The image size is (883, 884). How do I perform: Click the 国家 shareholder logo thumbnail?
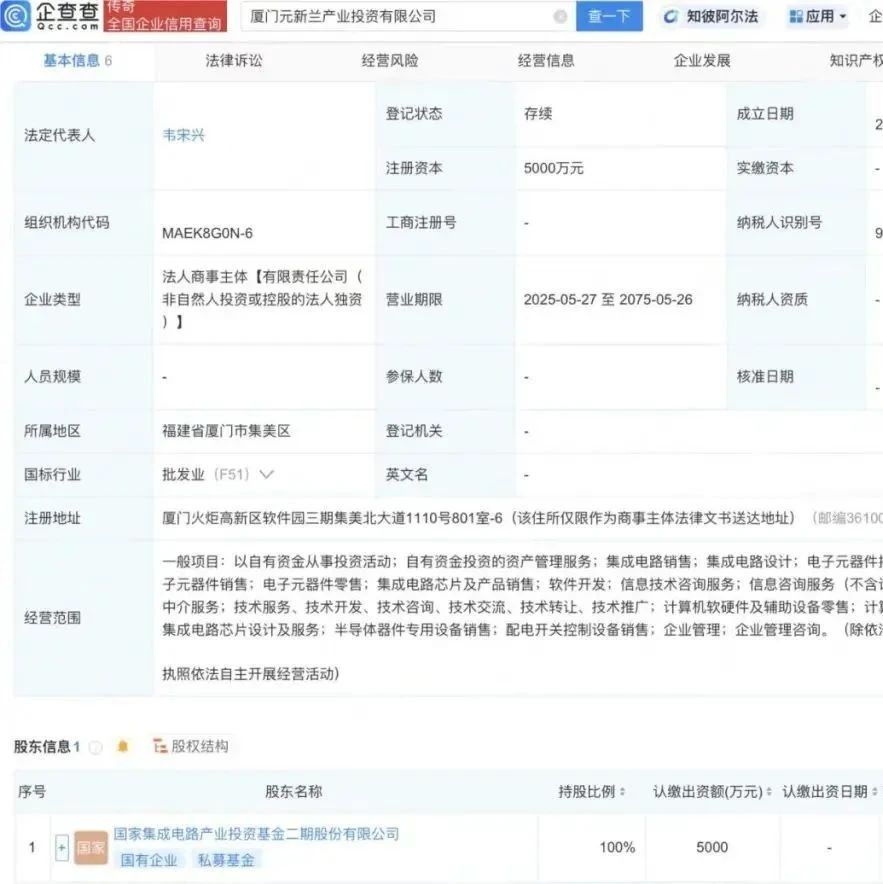coord(91,847)
